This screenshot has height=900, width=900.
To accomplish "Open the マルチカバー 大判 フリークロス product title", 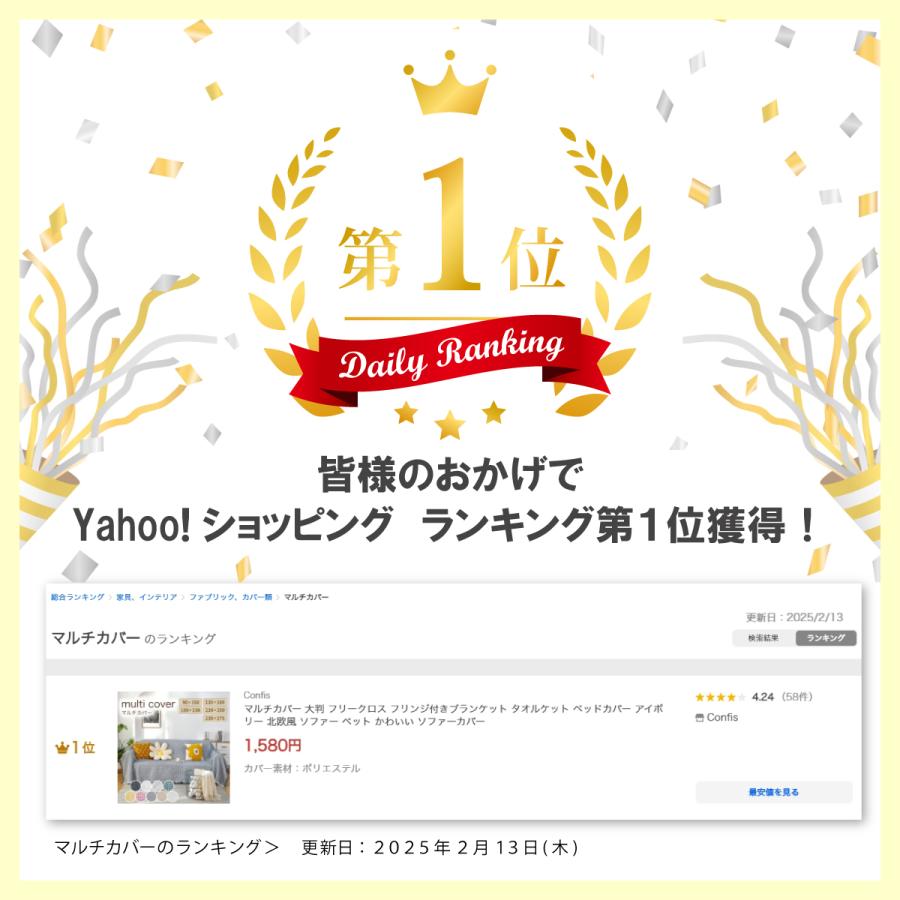I will click(x=453, y=715).
